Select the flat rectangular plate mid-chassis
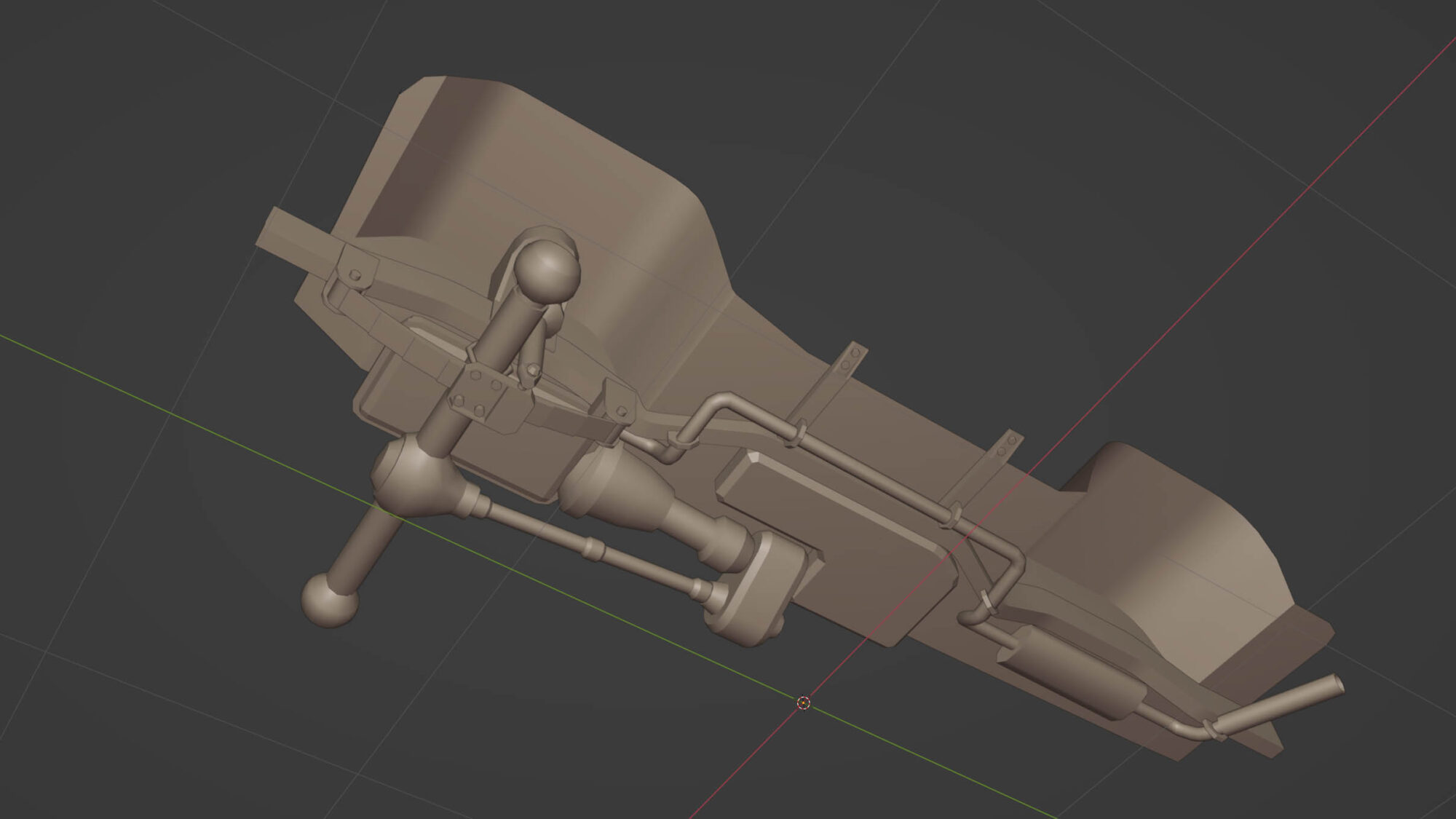Viewport: 1456px width, 819px height. click(837, 546)
